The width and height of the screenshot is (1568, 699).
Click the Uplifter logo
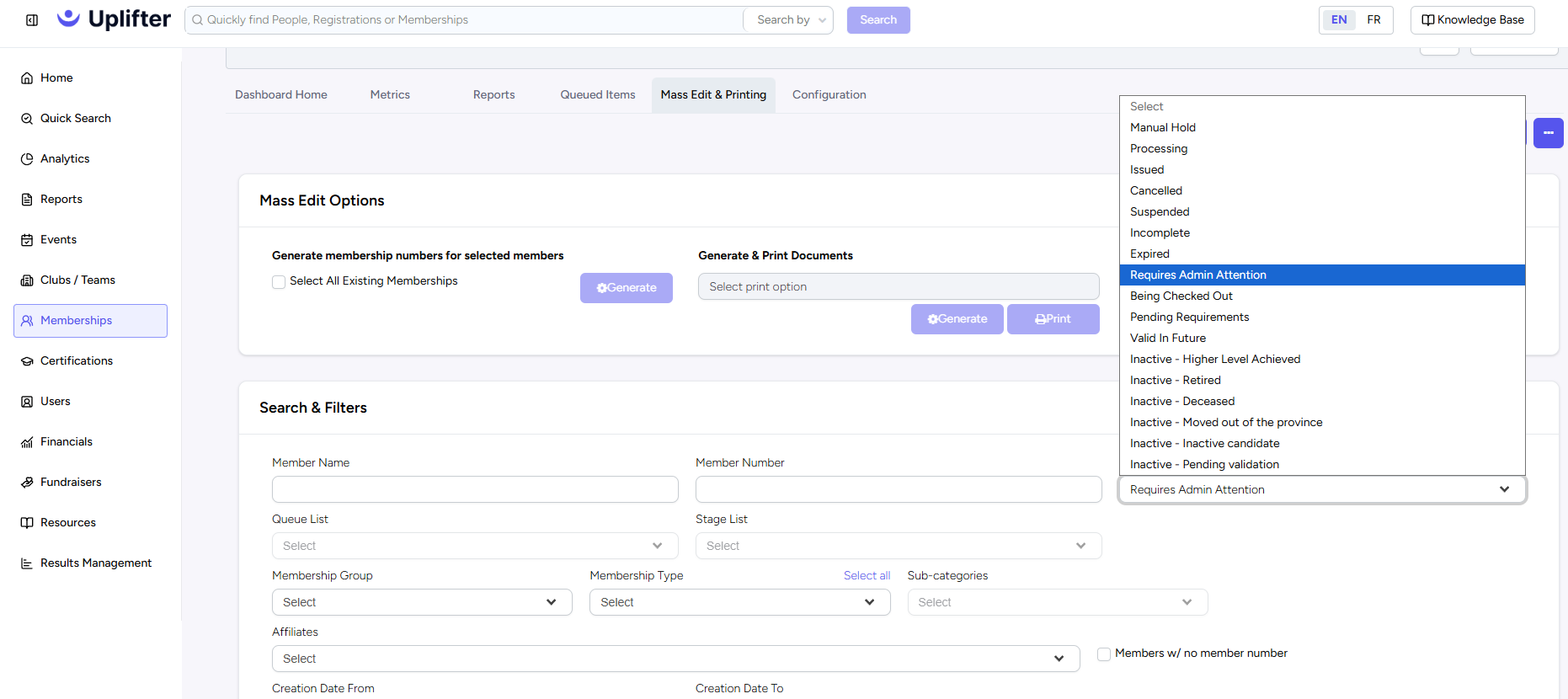coord(114,19)
